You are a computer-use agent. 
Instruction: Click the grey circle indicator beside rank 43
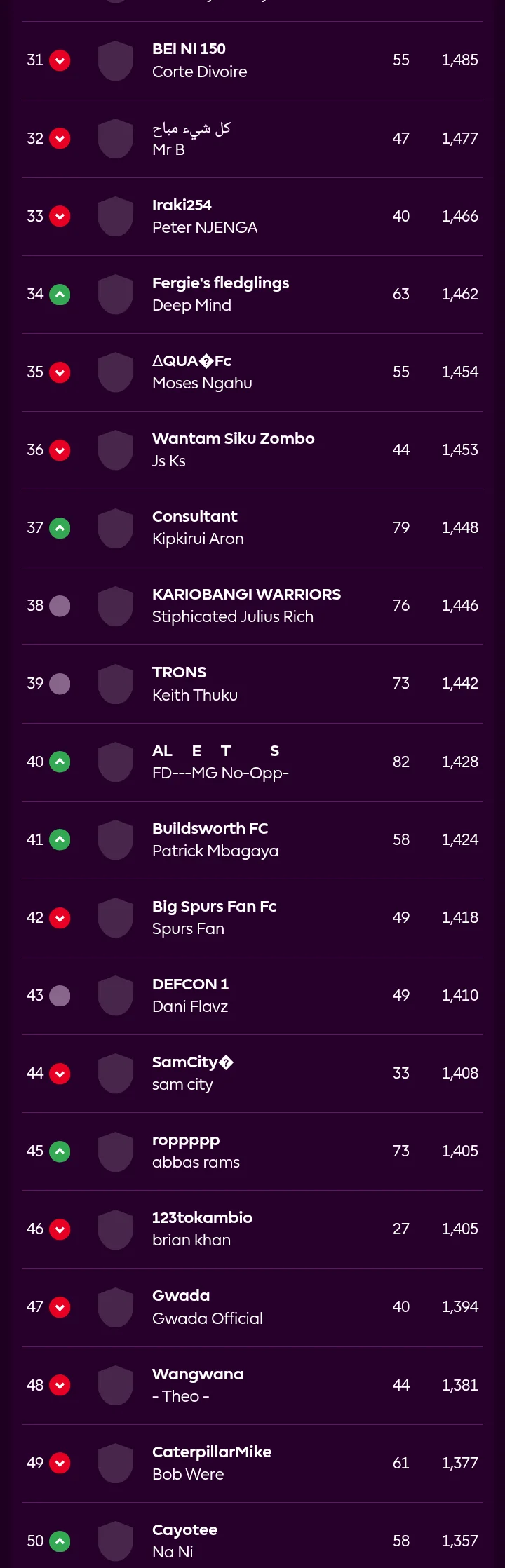coord(60,996)
